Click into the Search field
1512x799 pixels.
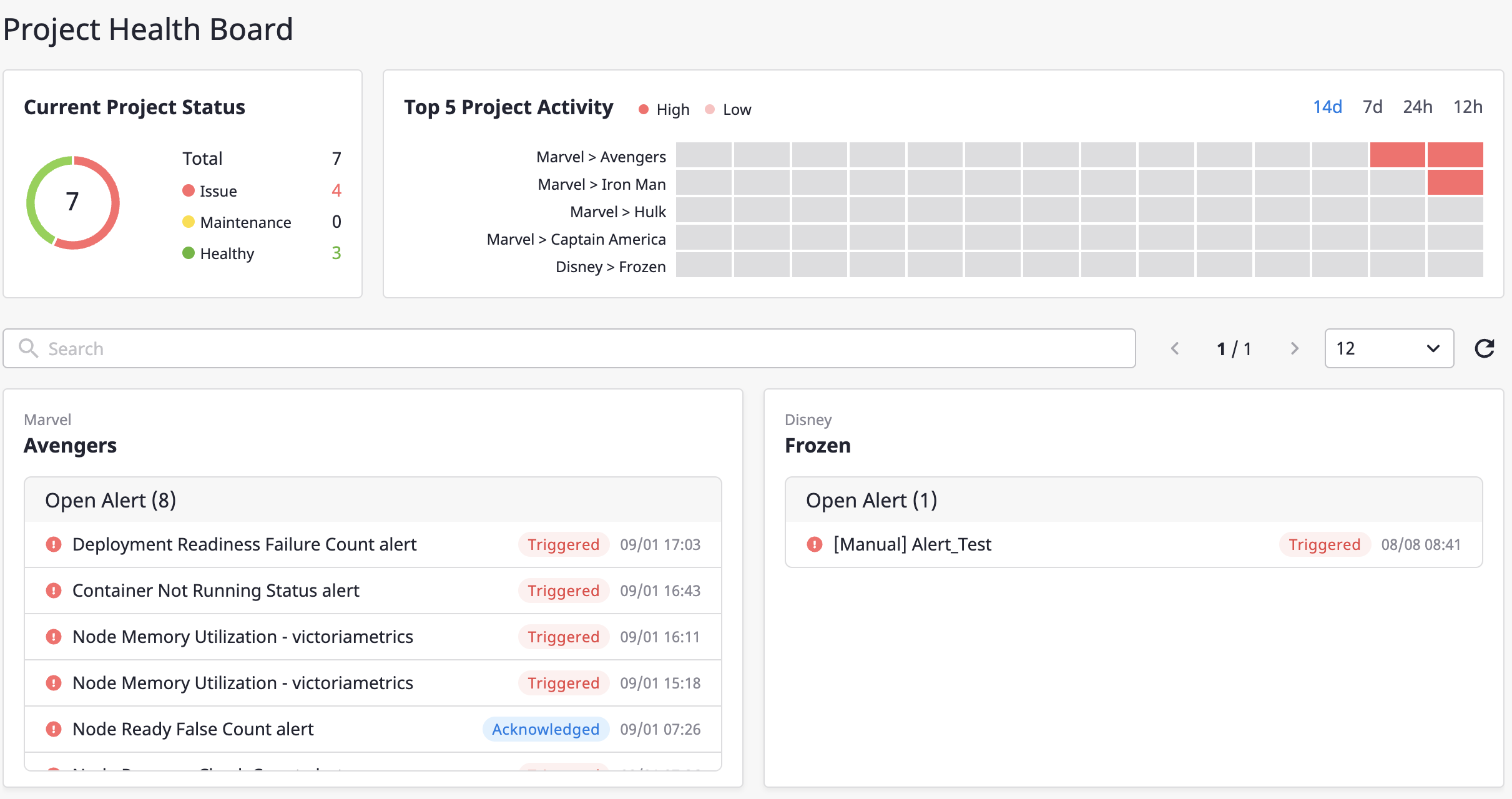tap(569, 348)
